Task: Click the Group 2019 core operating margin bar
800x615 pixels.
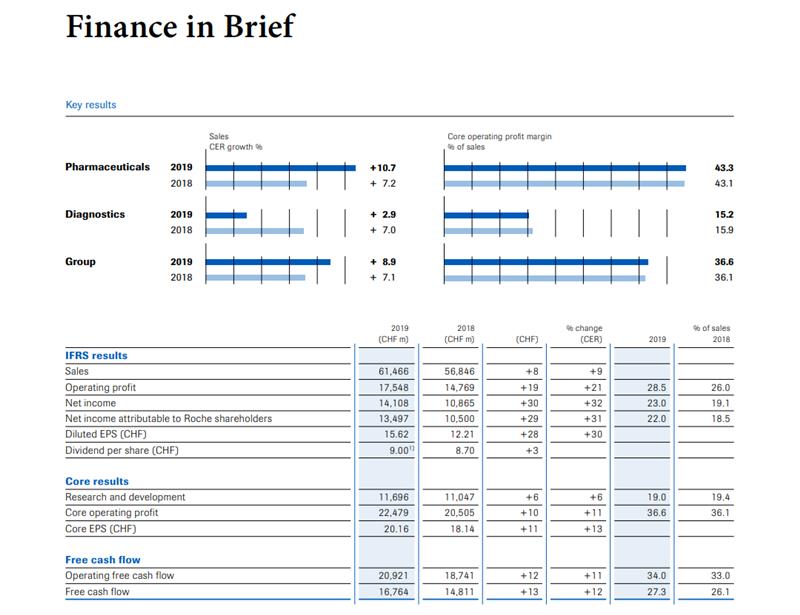Action: pyautogui.click(x=546, y=262)
